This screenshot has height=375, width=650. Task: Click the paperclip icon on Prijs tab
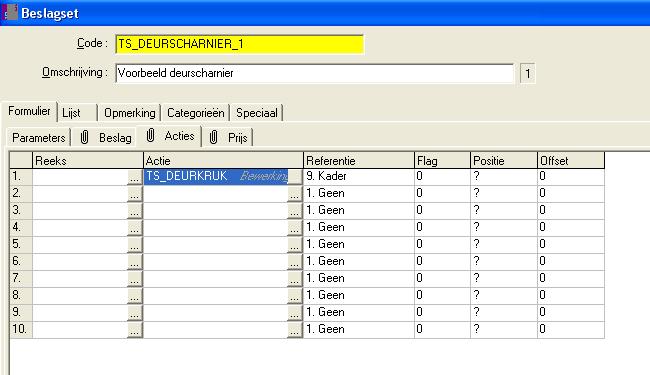pos(213,137)
